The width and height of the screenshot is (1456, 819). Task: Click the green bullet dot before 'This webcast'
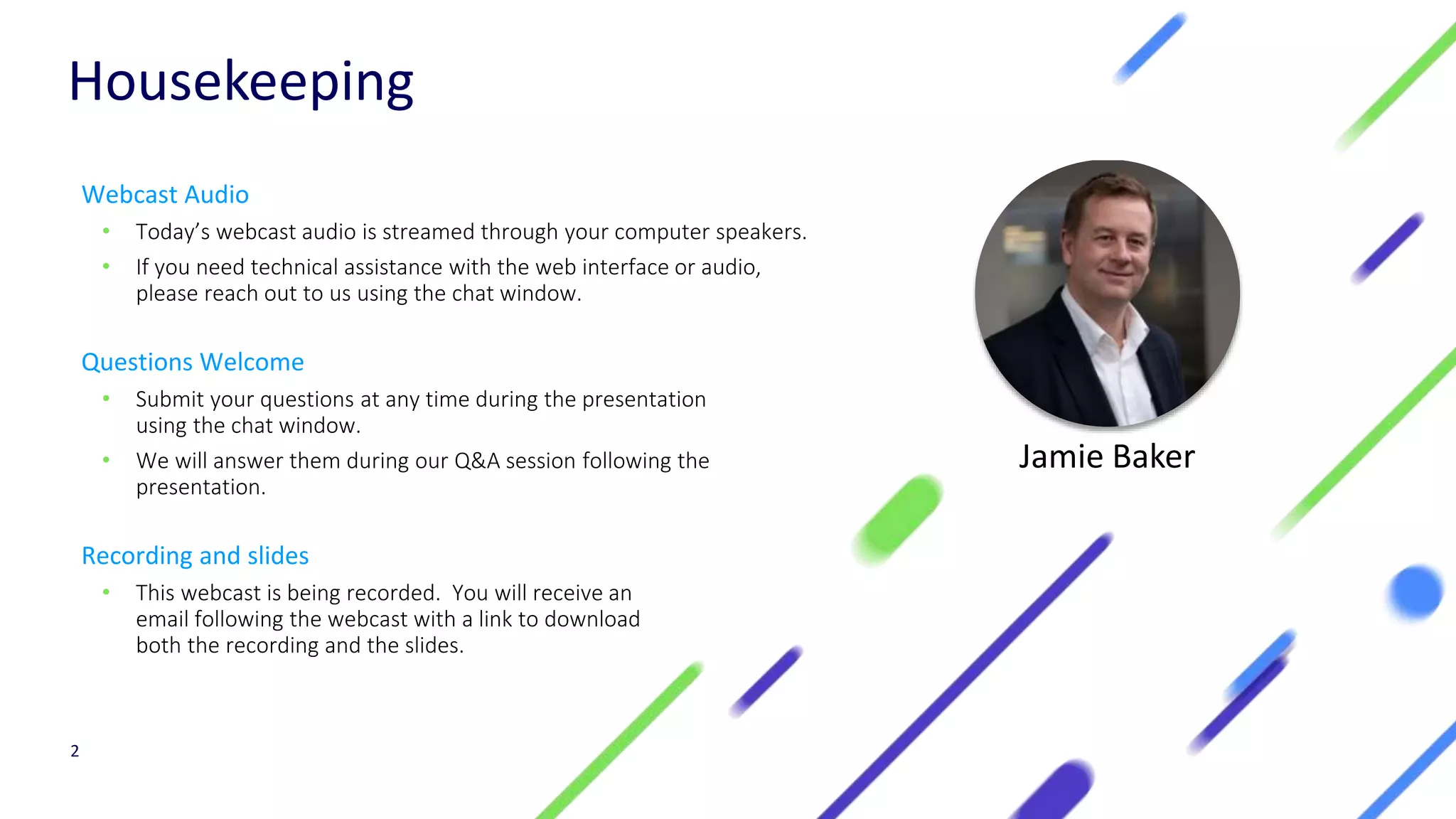point(106,591)
